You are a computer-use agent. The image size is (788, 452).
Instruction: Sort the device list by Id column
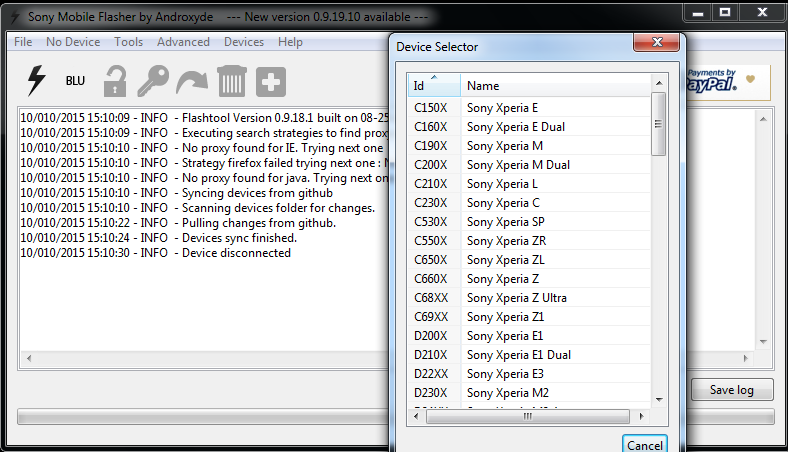point(434,85)
